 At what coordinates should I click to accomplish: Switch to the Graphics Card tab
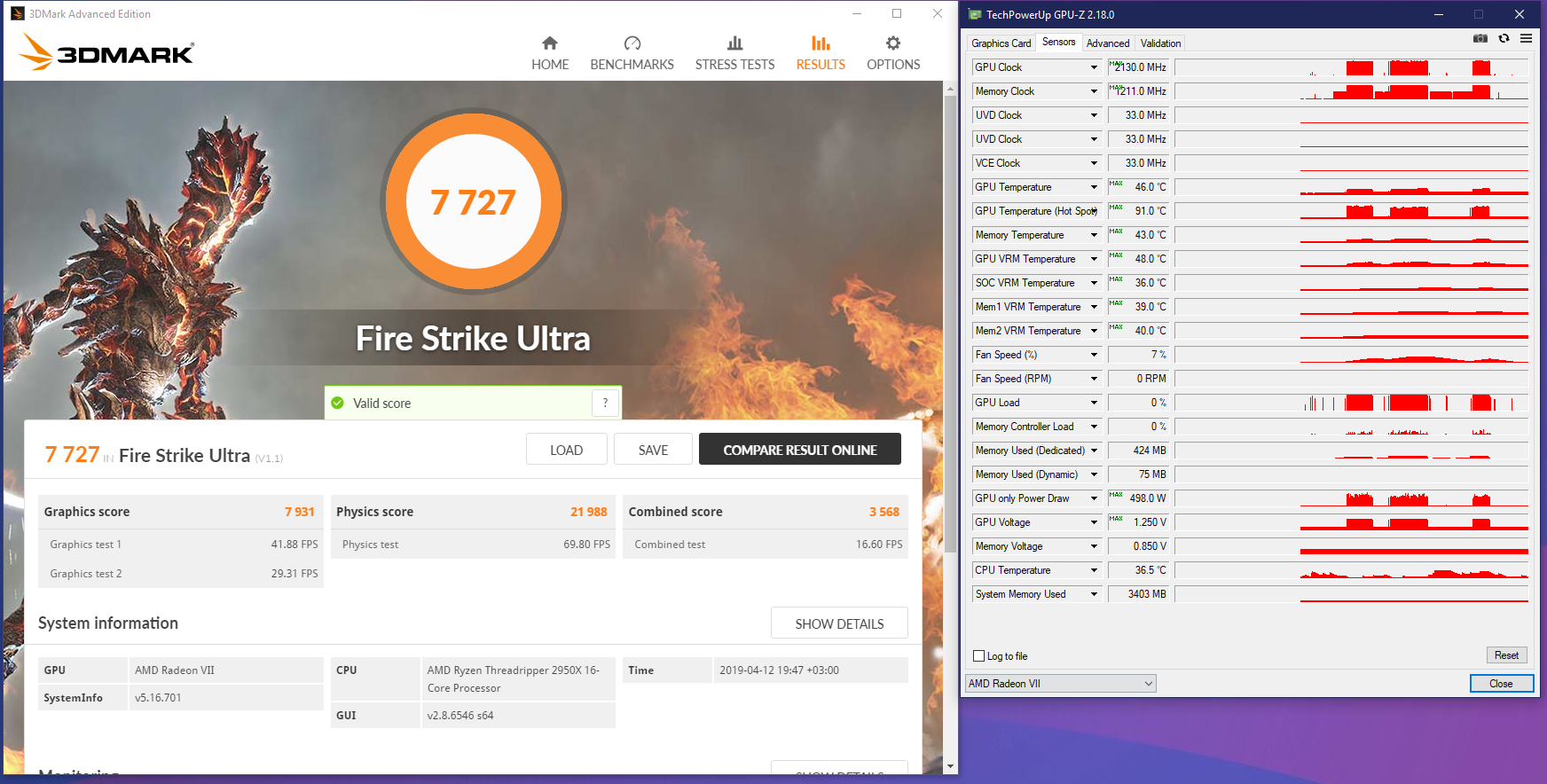(1001, 43)
